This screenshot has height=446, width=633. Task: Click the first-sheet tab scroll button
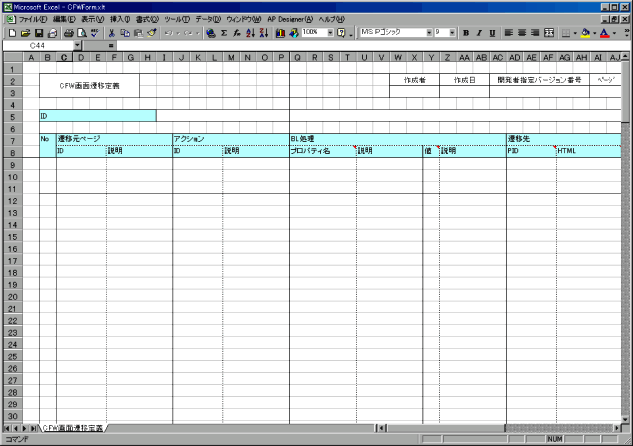[x=7, y=428]
